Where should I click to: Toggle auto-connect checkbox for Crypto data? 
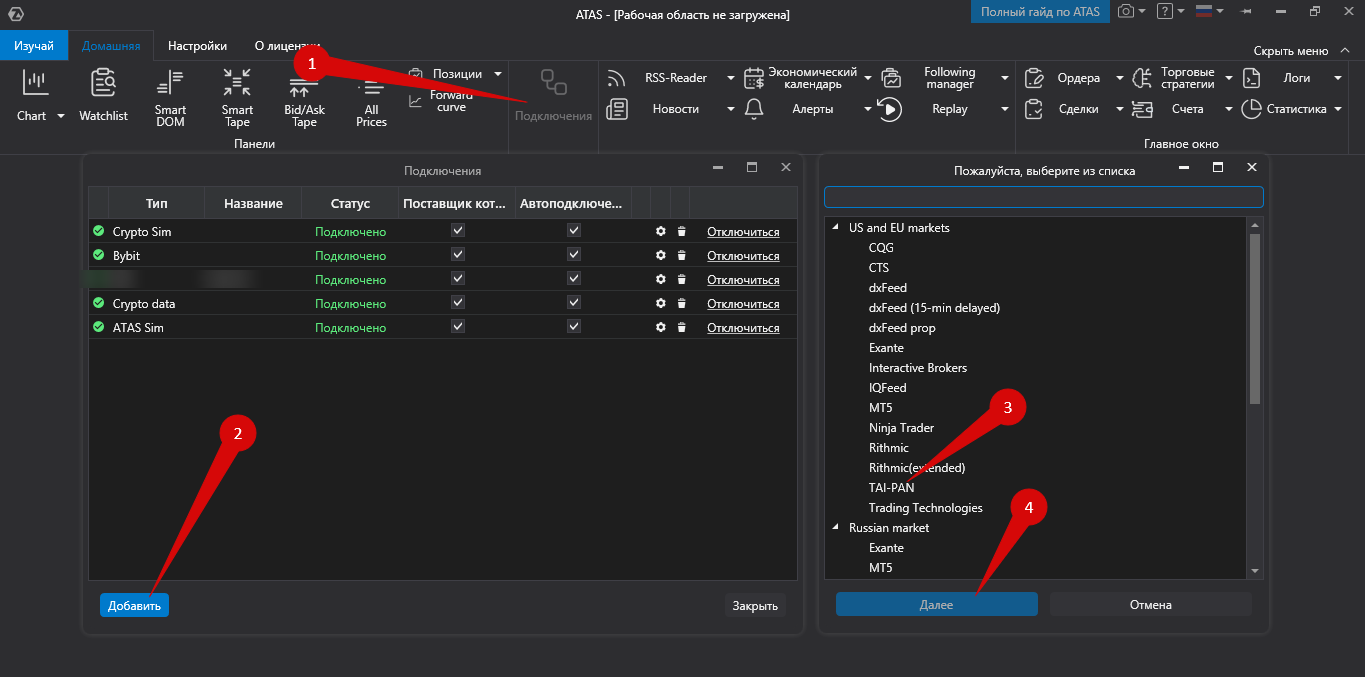point(574,302)
